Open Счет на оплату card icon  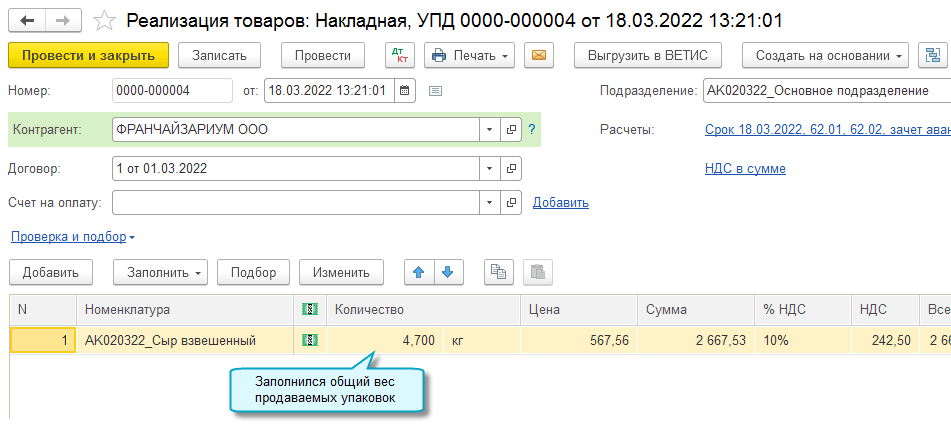coord(511,203)
